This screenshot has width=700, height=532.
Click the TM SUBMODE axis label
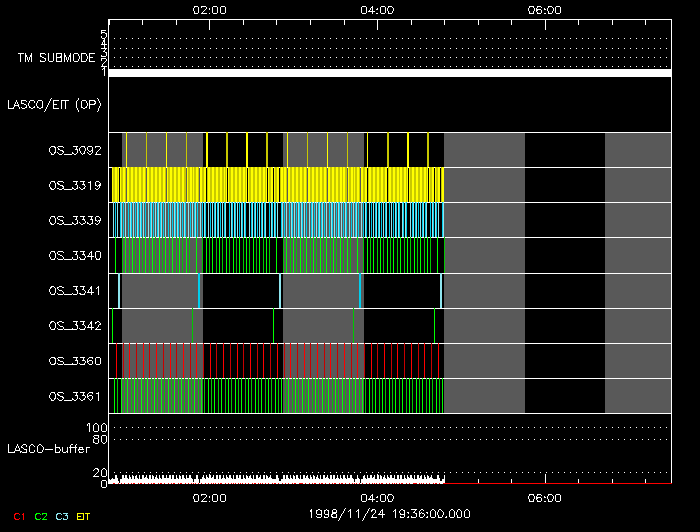(56, 58)
